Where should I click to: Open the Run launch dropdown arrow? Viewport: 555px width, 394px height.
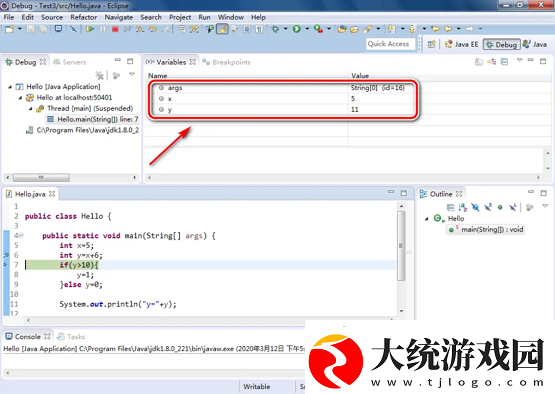point(307,29)
